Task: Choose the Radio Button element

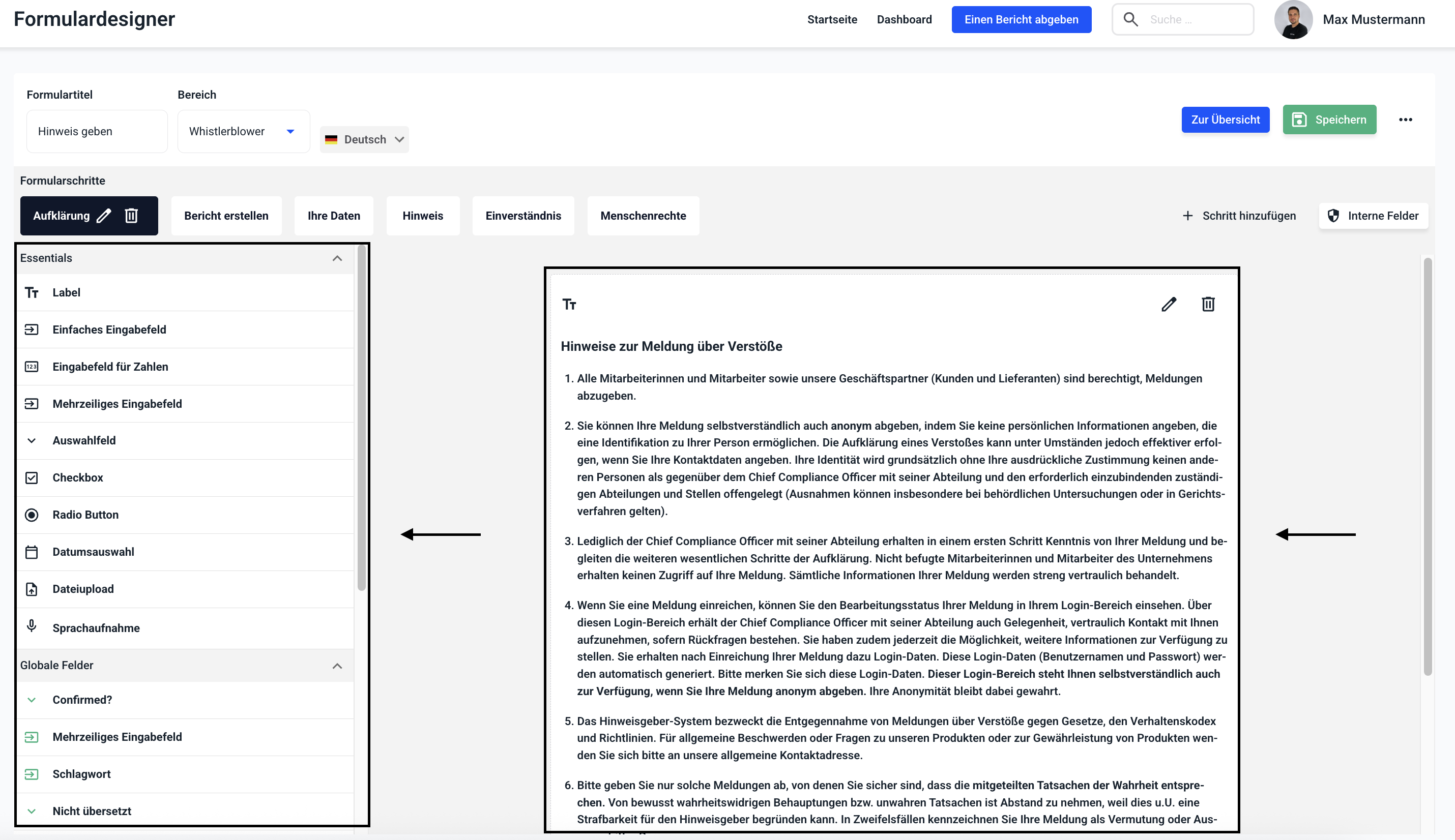Action: (x=85, y=515)
